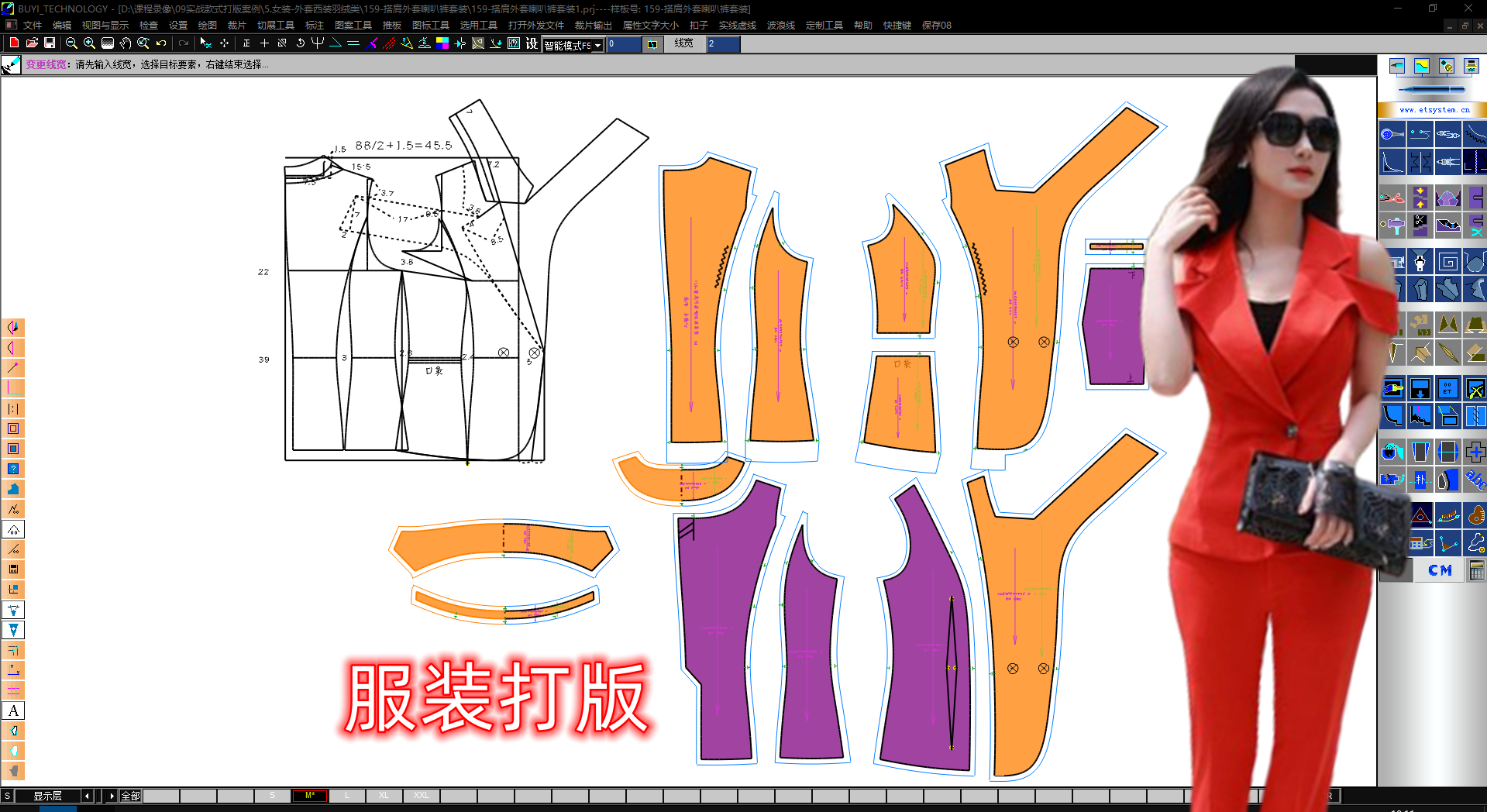Click back arrow next to 显示层
The height and width of the screenshot is (812, 1487).
click(87, 795)
